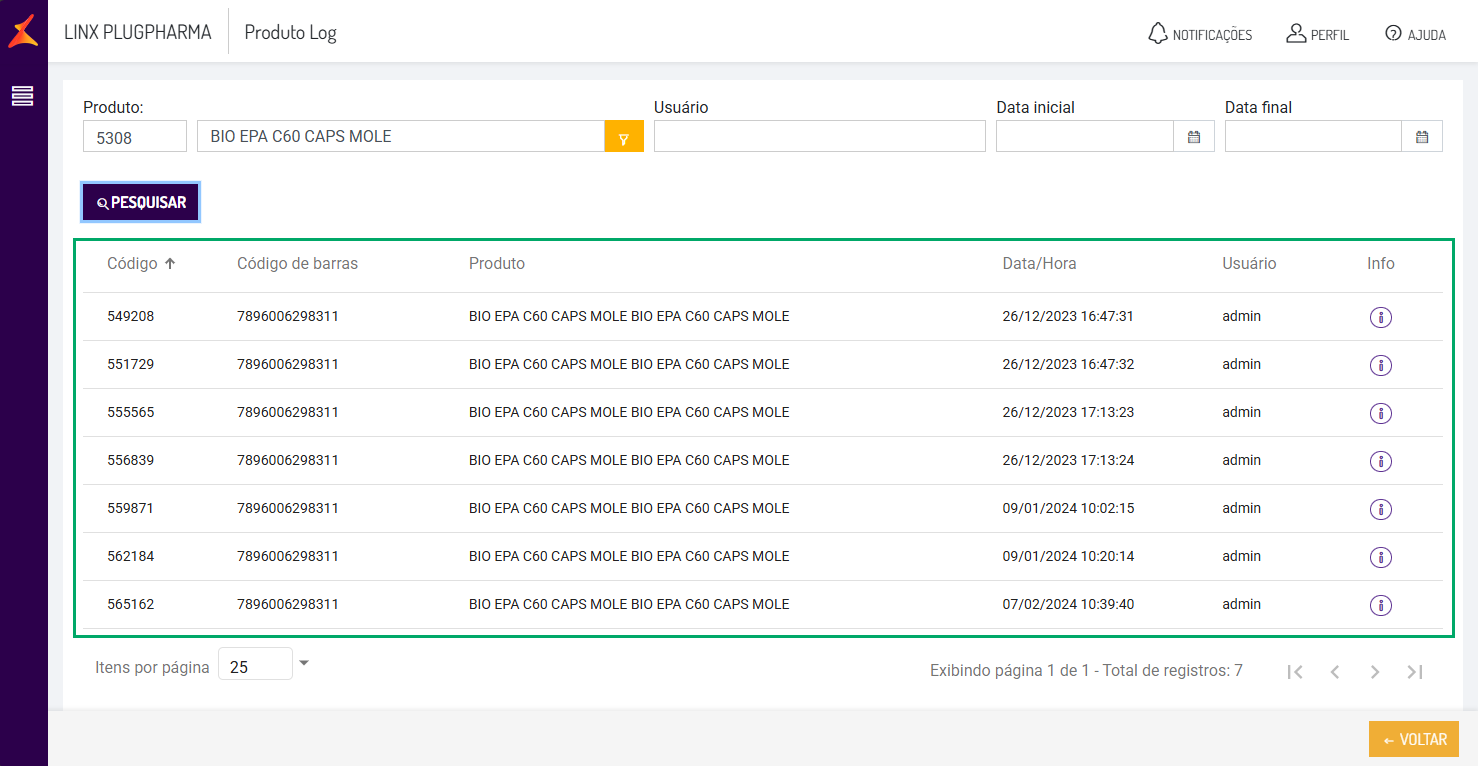Click the Pesquisar search button
The width and height of the screenshot is (1478, 766).
(x=141, y=202)
